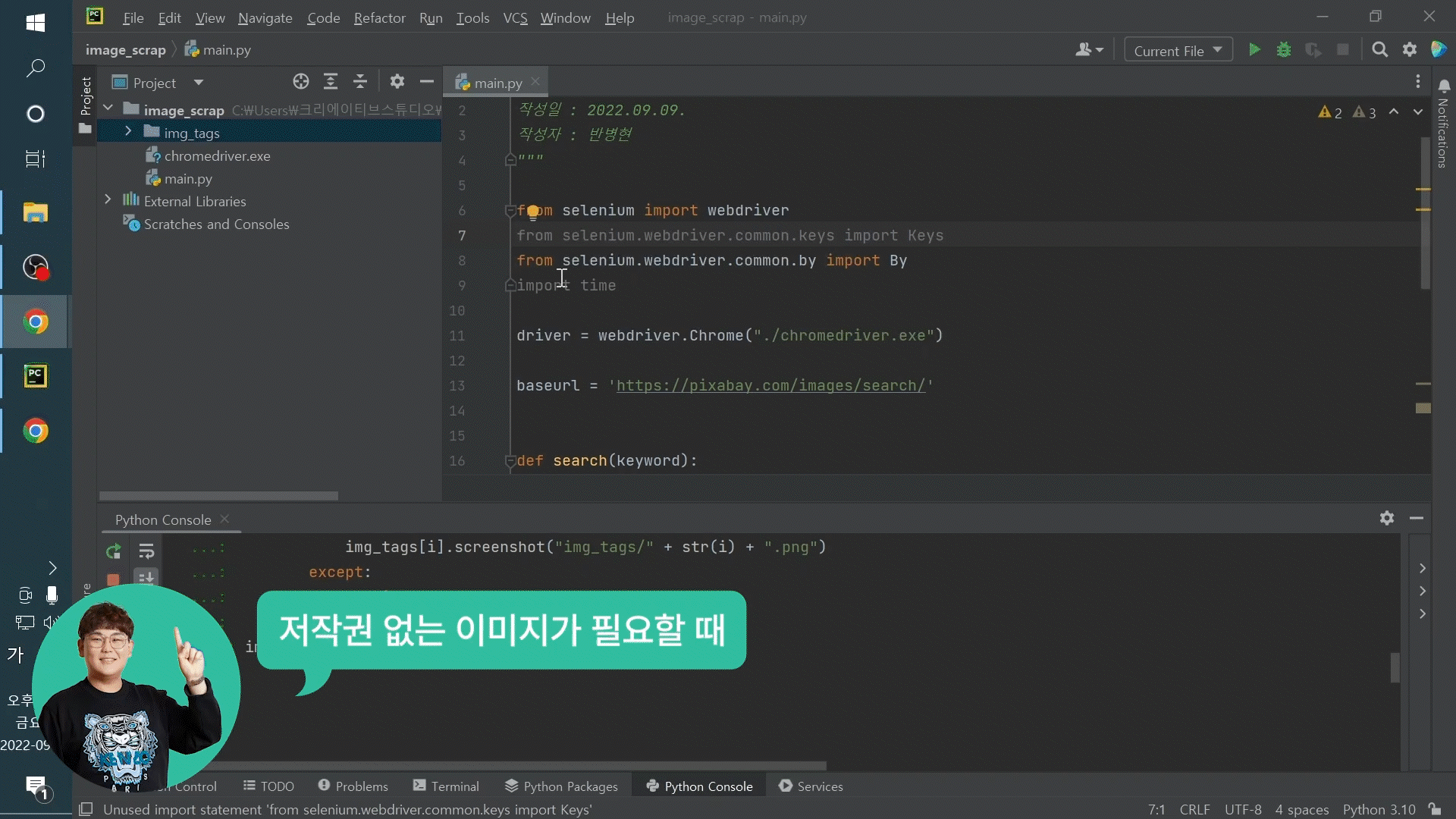Open the Terminal tool window

point(446,786)
